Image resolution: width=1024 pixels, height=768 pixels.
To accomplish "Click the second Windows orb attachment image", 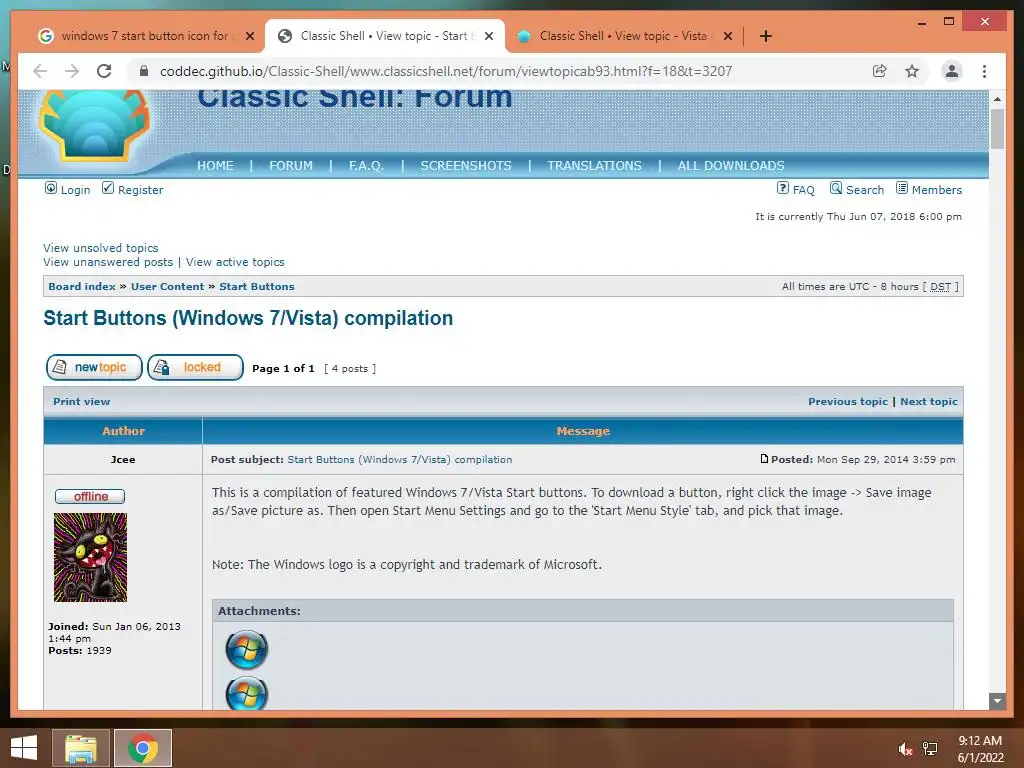I will (246, 693).
